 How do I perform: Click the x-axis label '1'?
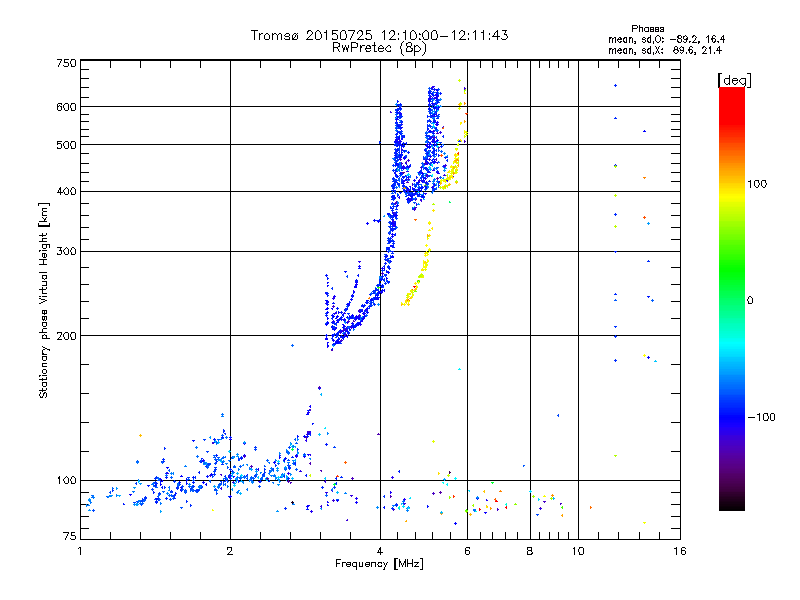coord(80,551)
